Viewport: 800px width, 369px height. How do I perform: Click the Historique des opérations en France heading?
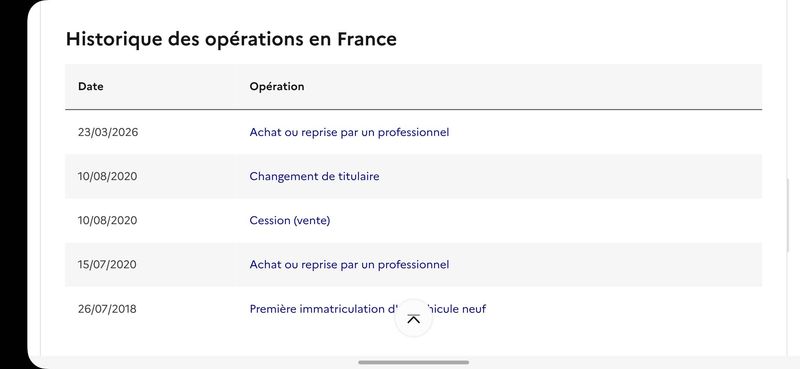click(x=231, y=39)
